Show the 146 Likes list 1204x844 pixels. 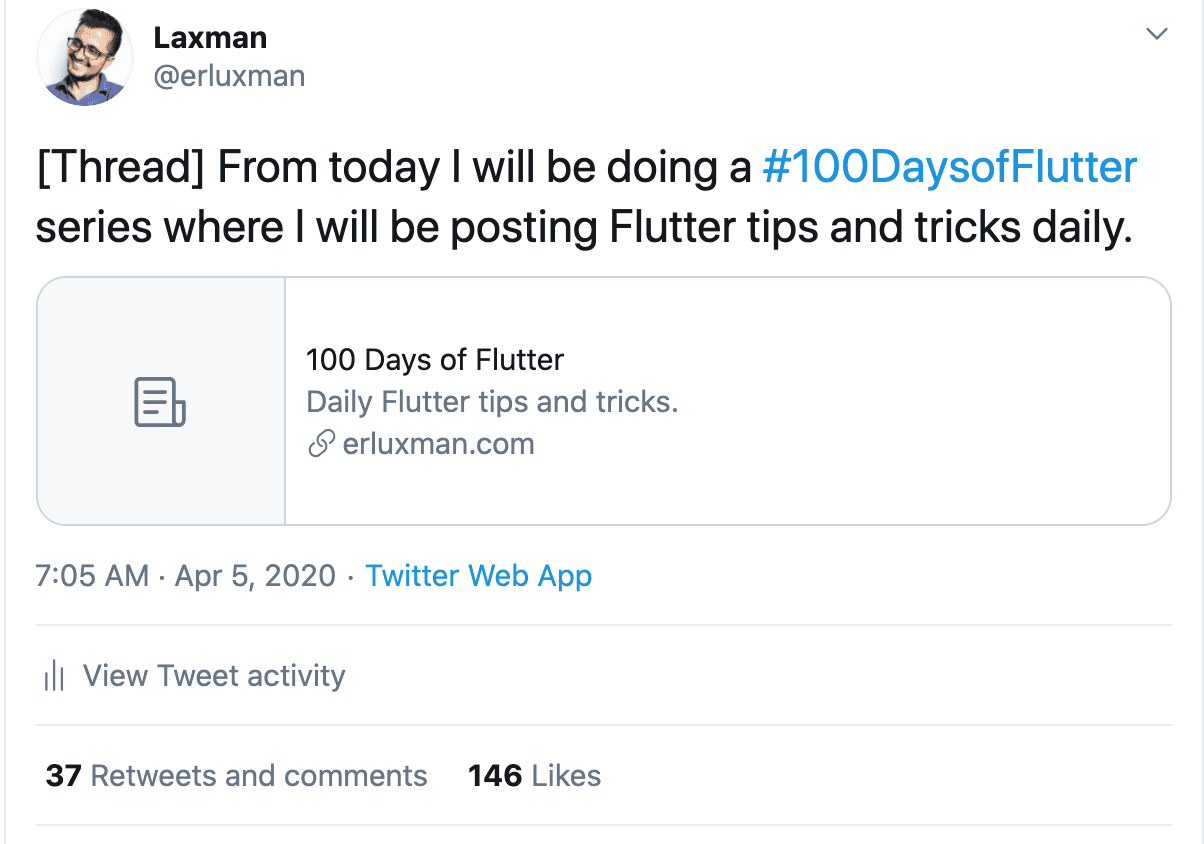[535, 776]
